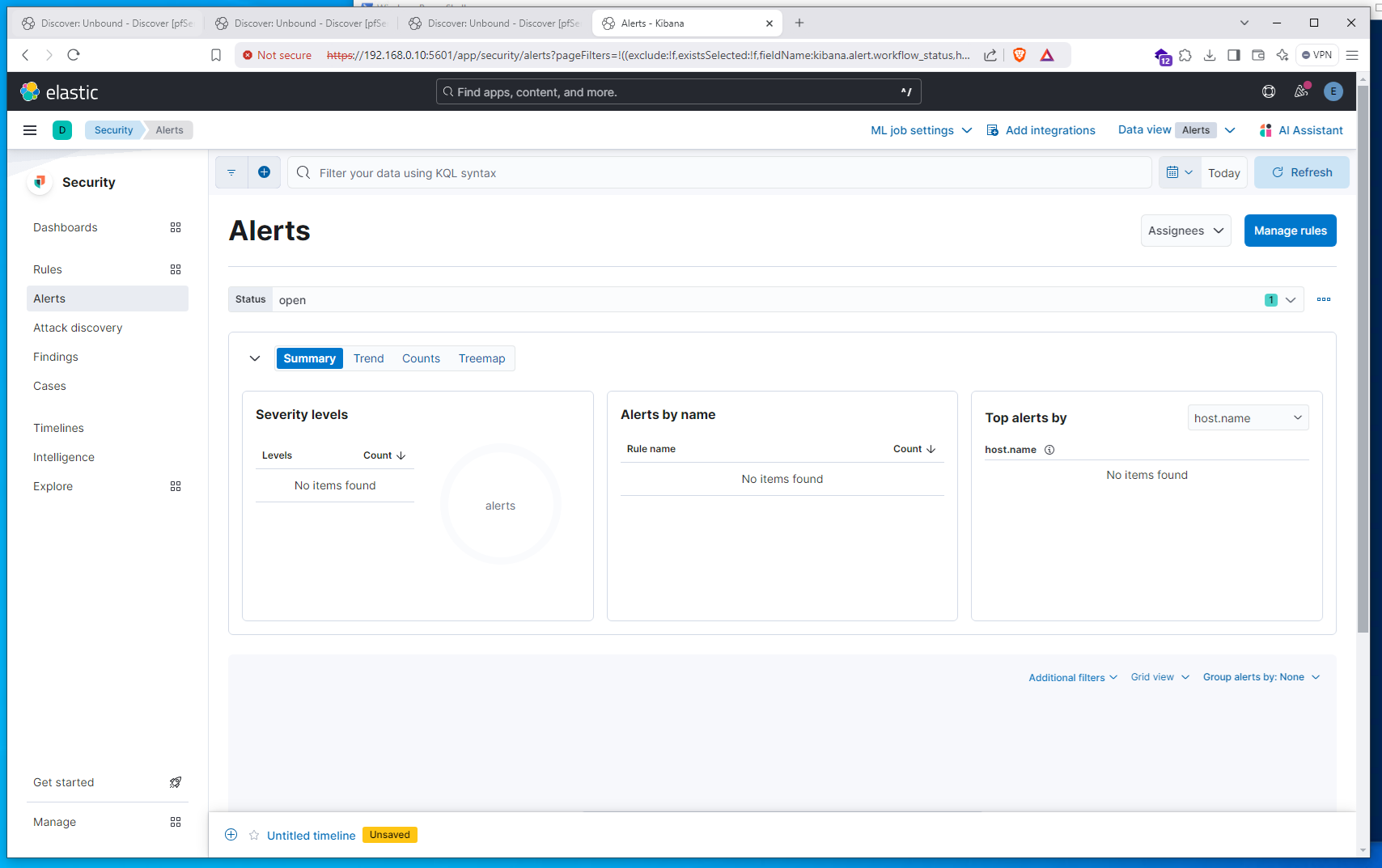1382x868 pixels.
Task: Change the Top alerts by host.name dropdown
Action: pyautogui.click(x=1248, y=417)
